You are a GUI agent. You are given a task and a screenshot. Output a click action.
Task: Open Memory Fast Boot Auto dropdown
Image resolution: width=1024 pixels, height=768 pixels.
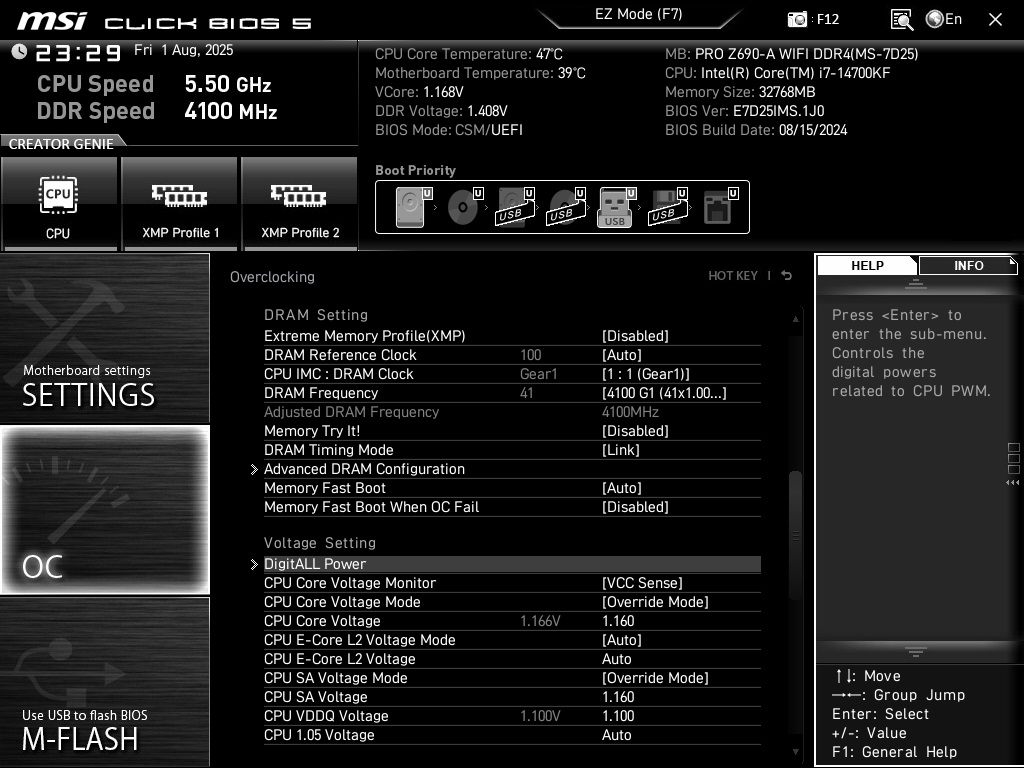coord(621,488)
